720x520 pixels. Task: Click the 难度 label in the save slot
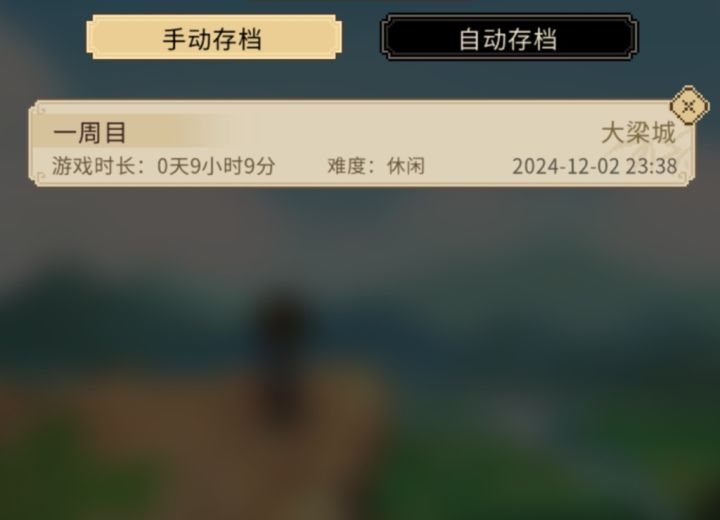[x=346, y=166]
